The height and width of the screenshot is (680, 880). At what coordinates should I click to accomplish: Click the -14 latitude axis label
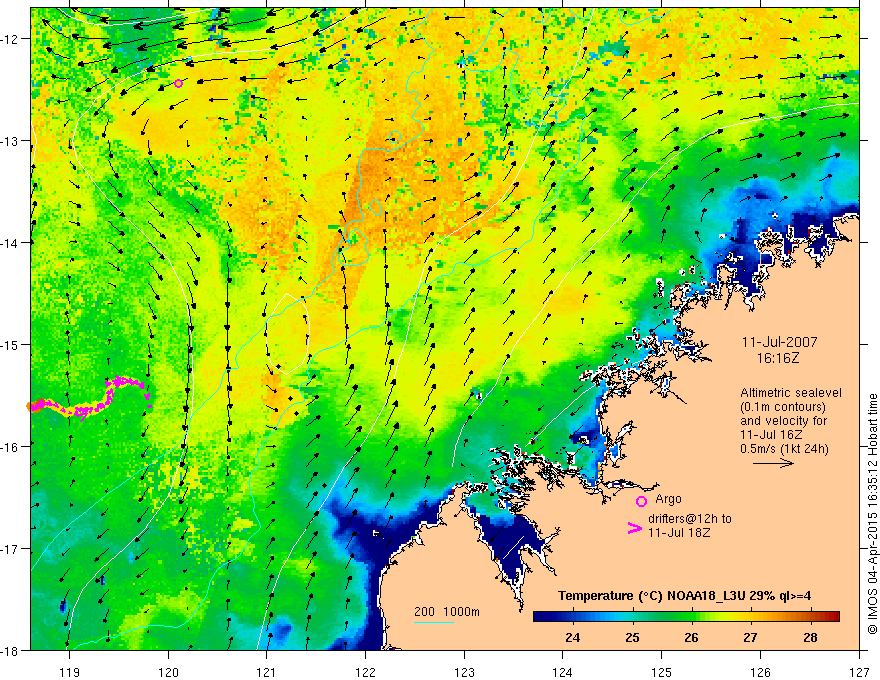pos(11,243)
